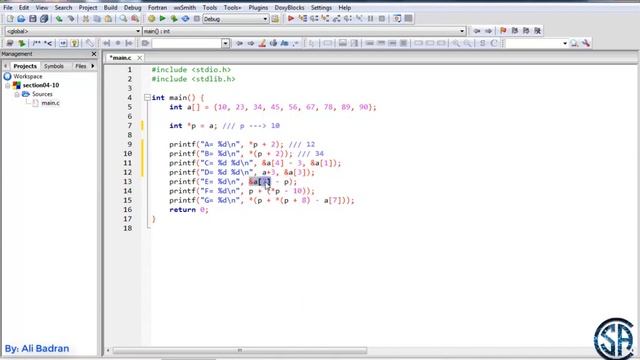640x360 pixels.
Task: Open the File menu
Action: click(8, 7)
